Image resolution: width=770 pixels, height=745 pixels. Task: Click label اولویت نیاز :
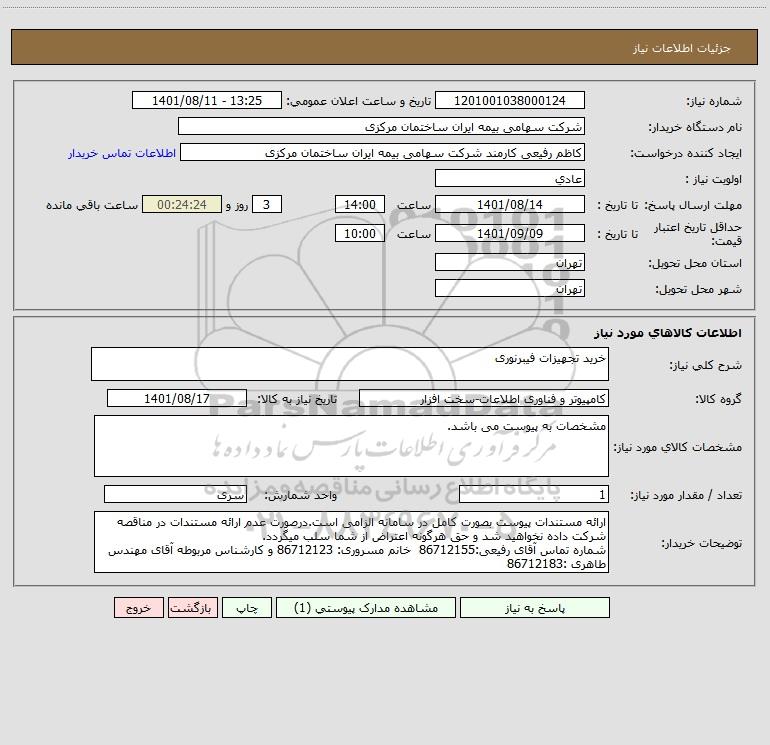pyautogui.click(x=714, y=180)
